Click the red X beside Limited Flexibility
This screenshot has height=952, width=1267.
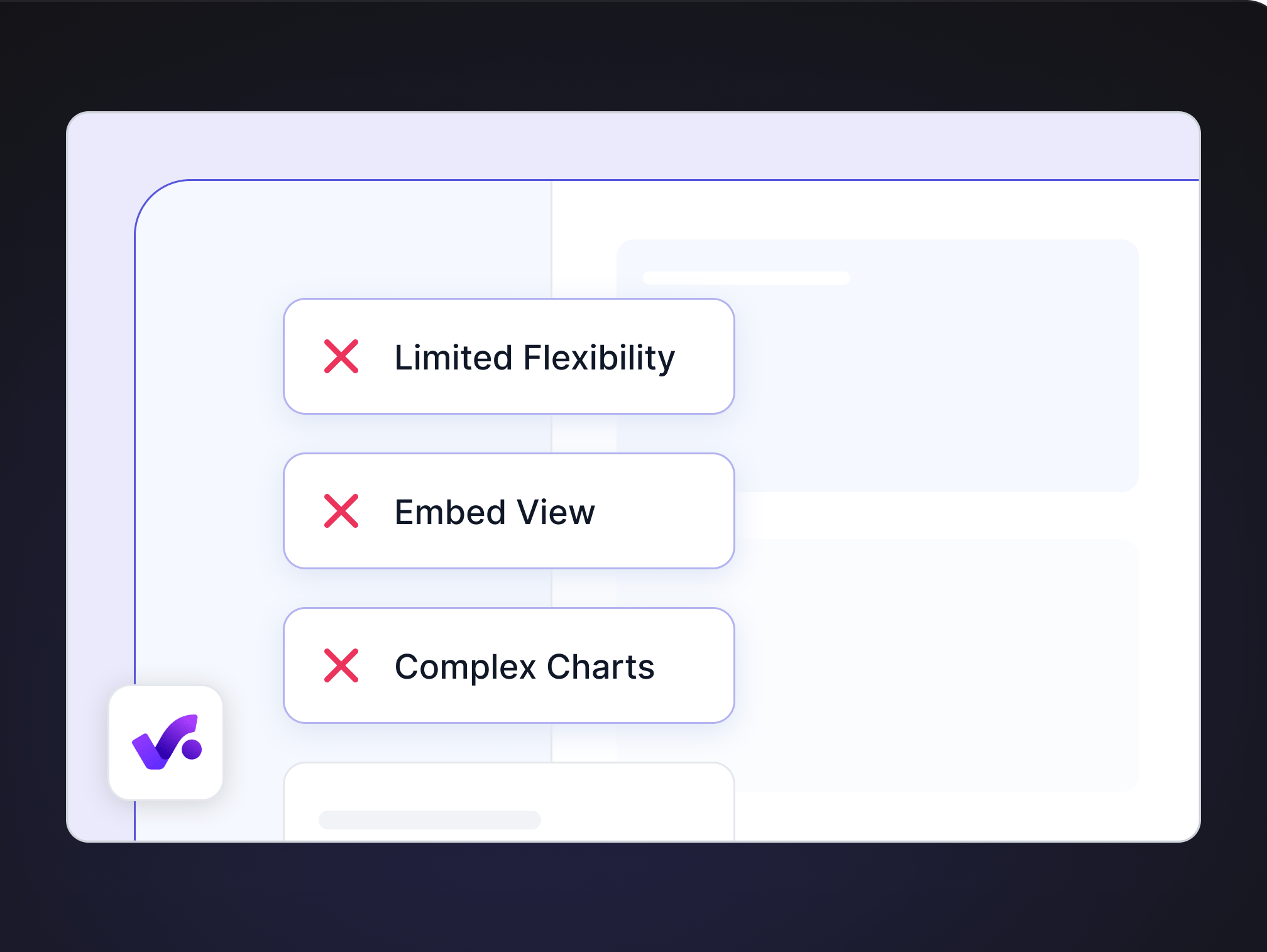341,356
